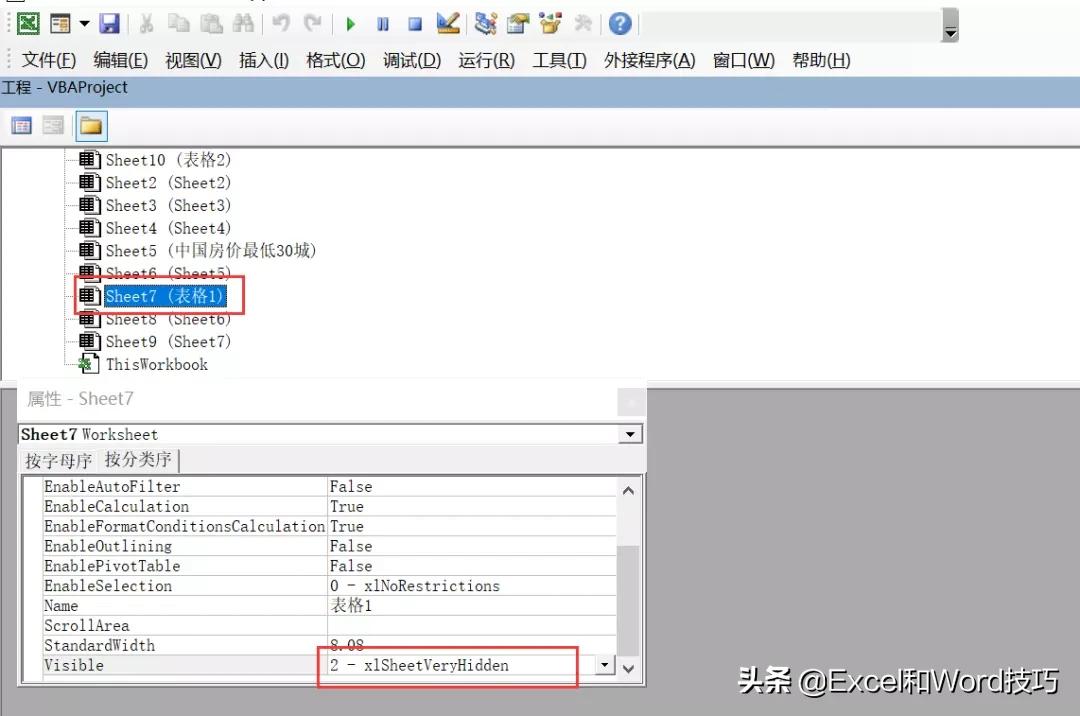Screen dimensions: 1080x716
Task: Open the Object Browser
Action: [549, 22]
